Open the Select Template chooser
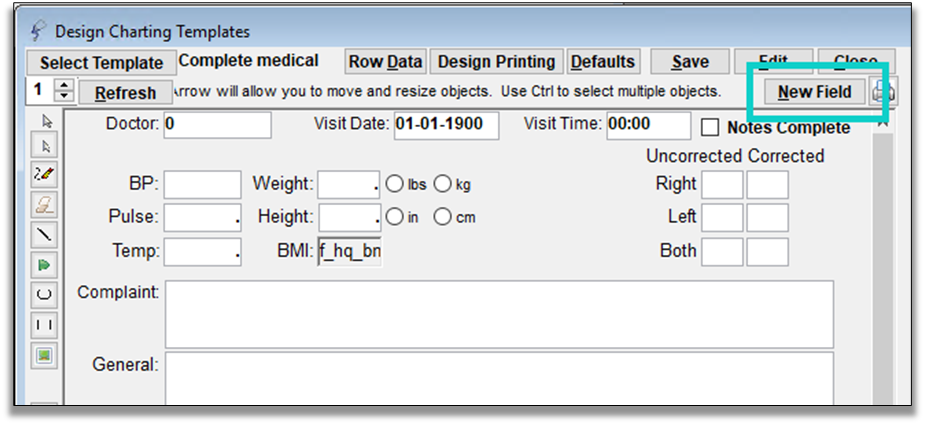925x425 pixels. (101, 63)
